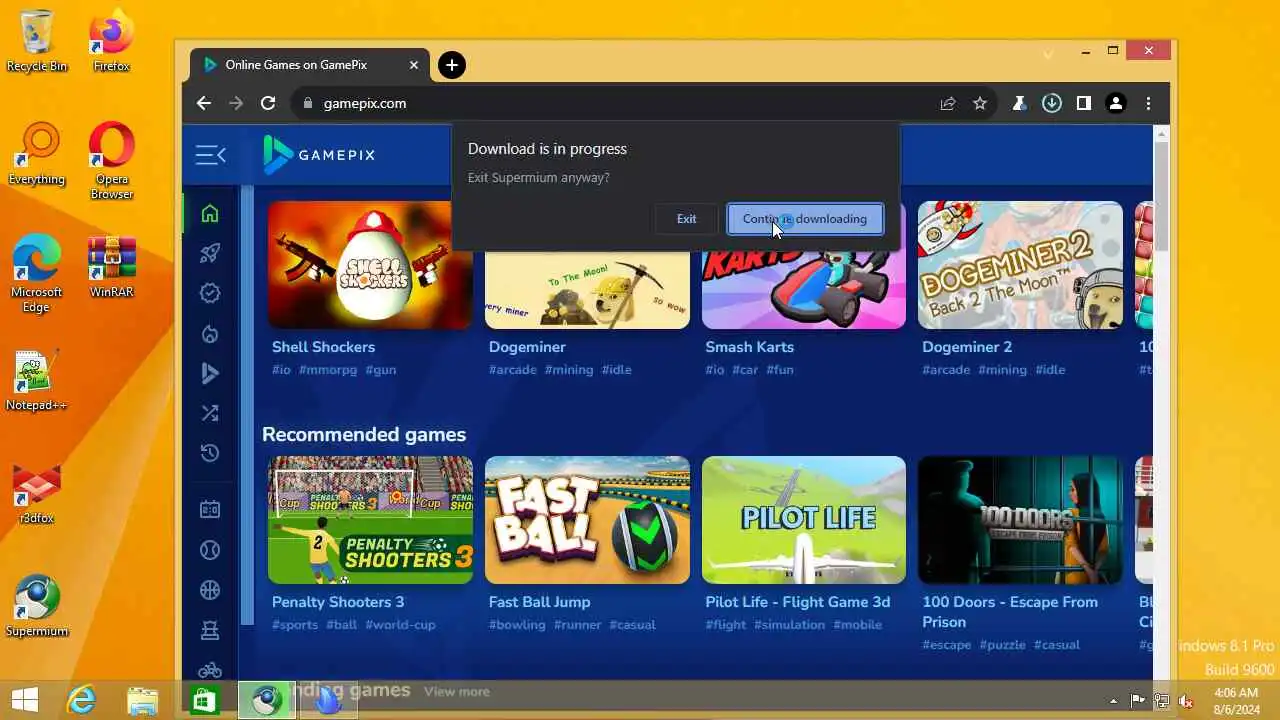1280x720 pixels.
Task: Open the Dogeminer 2 game thumbnail
Action: click(1020, 265)
